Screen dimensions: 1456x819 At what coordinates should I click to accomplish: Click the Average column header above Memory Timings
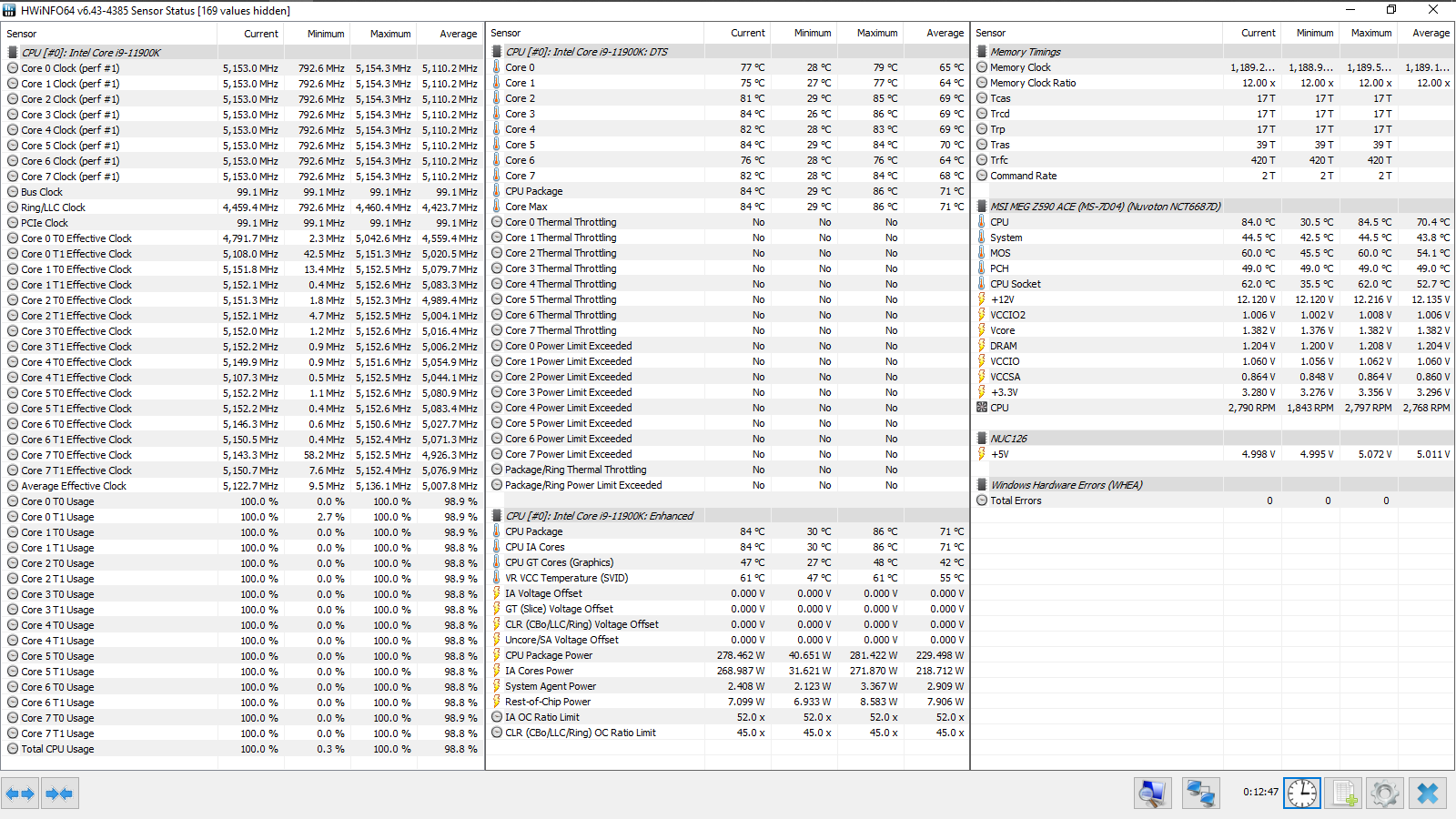1426,33
